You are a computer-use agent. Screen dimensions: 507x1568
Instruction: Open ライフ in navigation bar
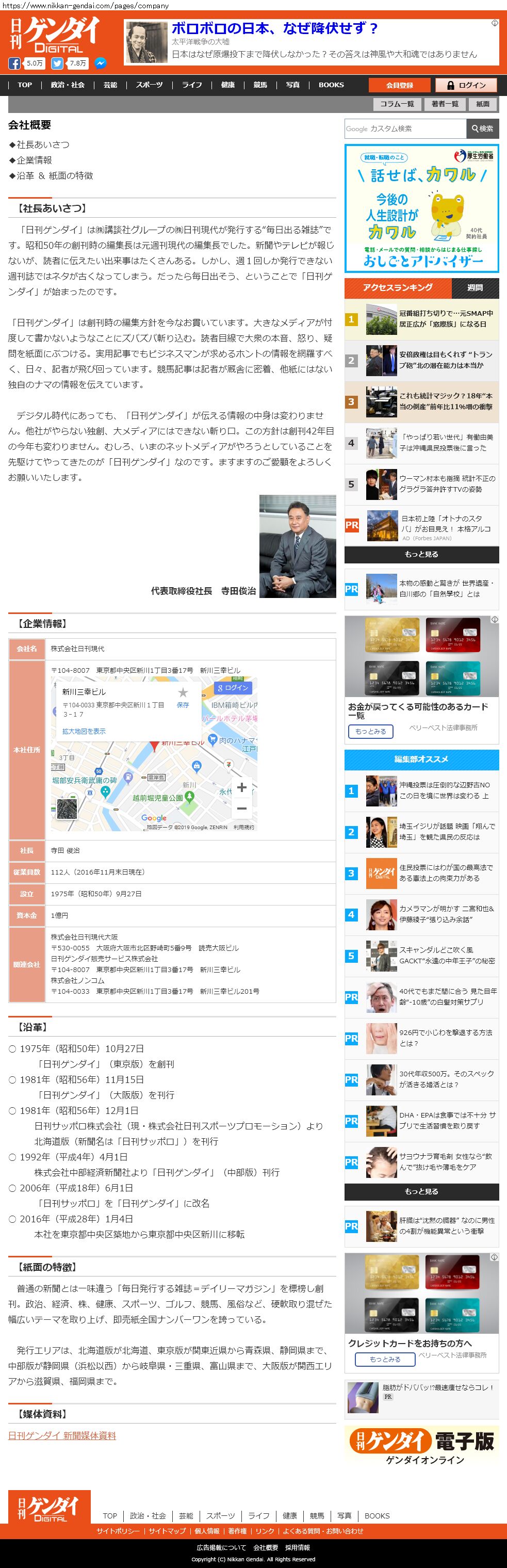tap(192, 85)
